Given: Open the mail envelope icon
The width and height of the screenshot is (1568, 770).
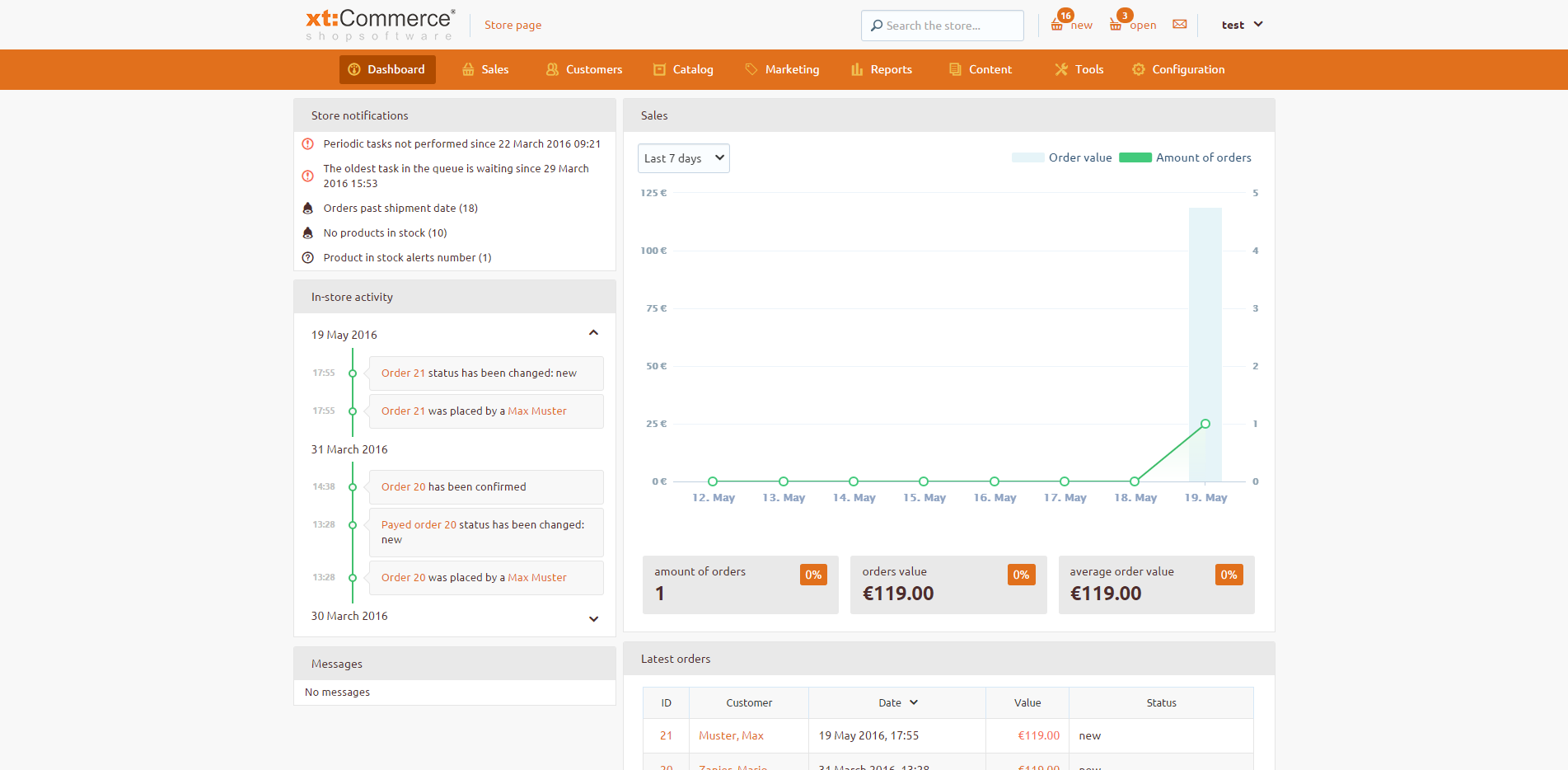Looking at the screenshot, I should click(x=1180, y=24).
